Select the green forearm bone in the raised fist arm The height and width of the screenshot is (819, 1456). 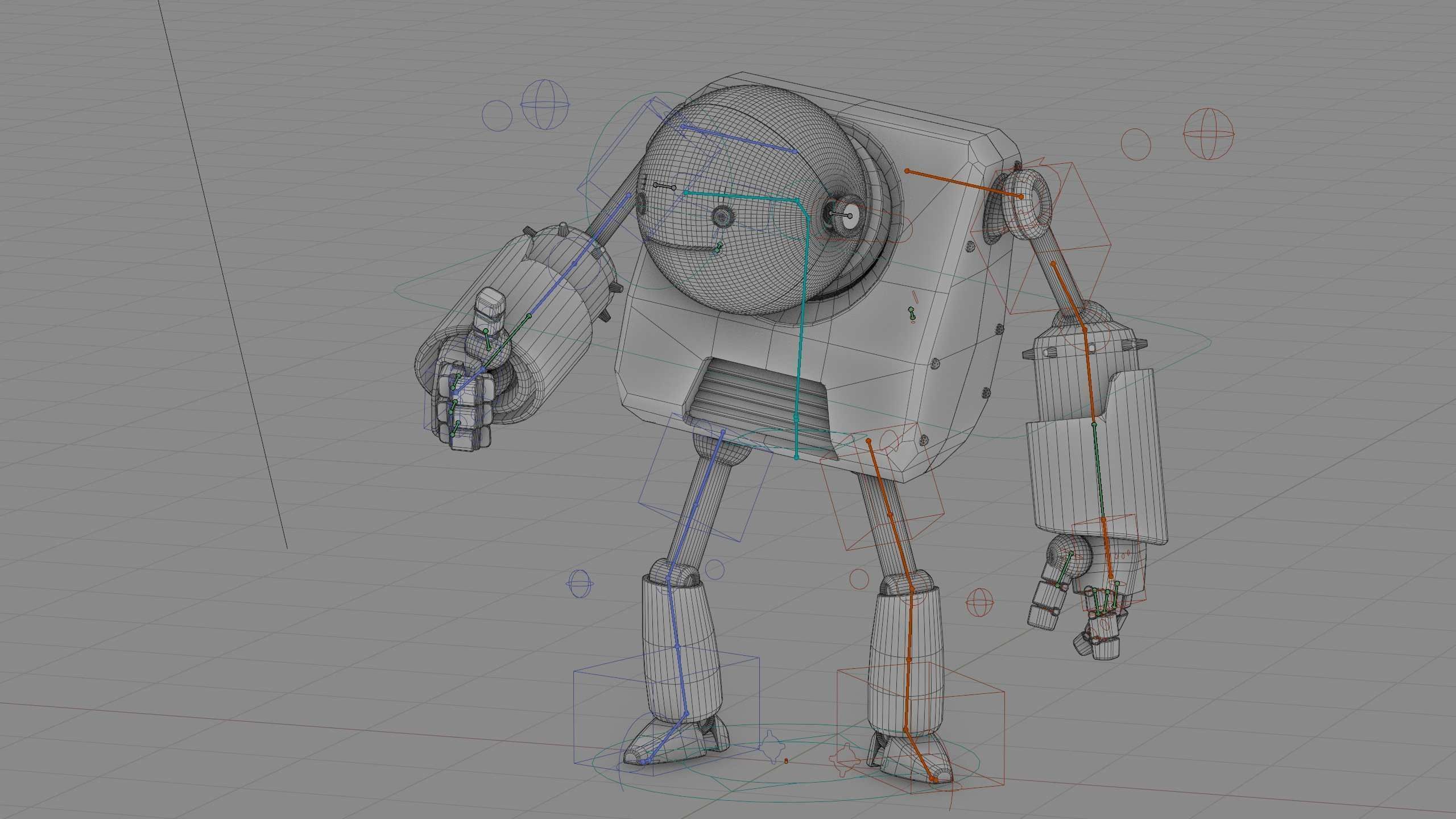point(506,344)
